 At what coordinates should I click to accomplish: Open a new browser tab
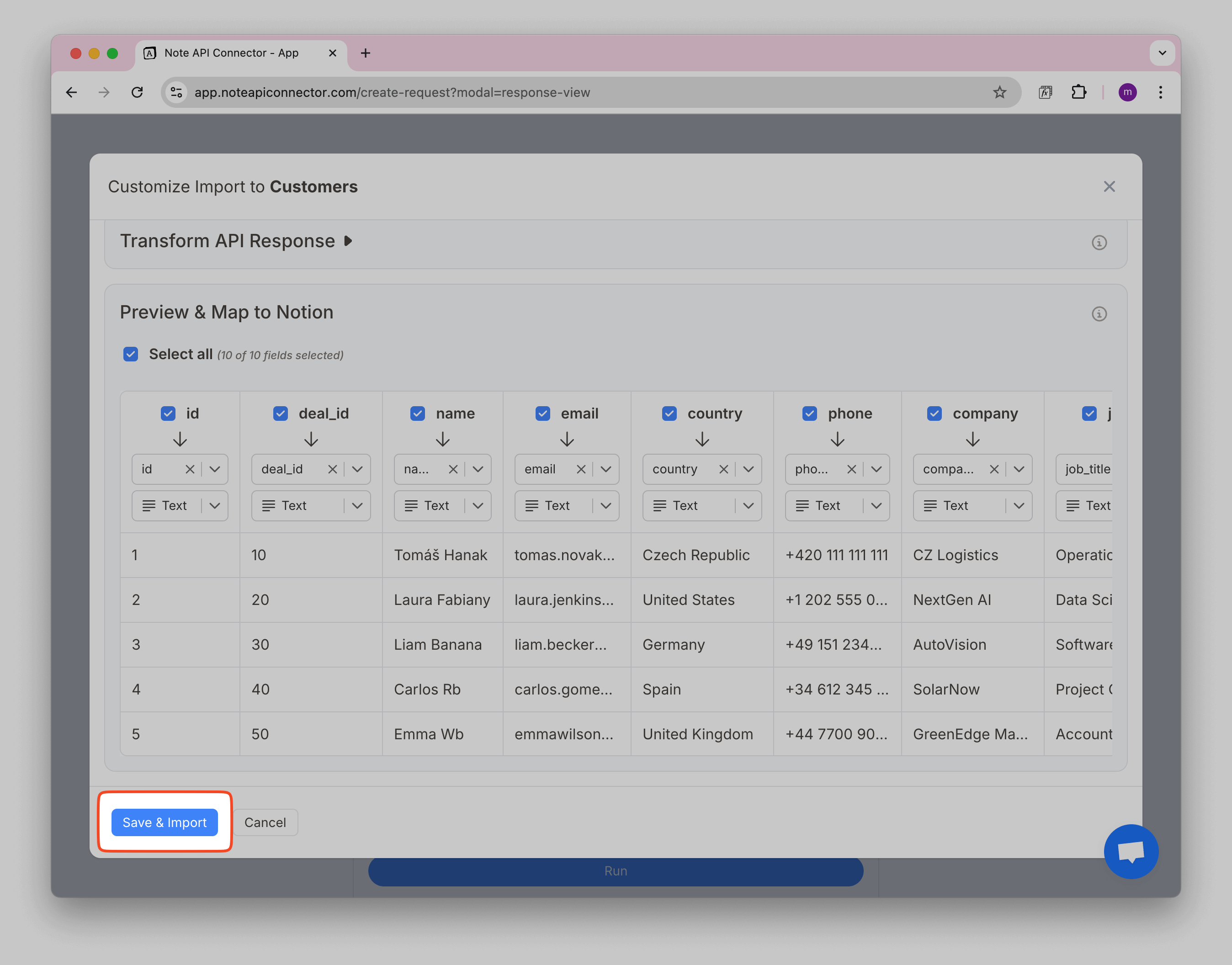tap(366, 53)
